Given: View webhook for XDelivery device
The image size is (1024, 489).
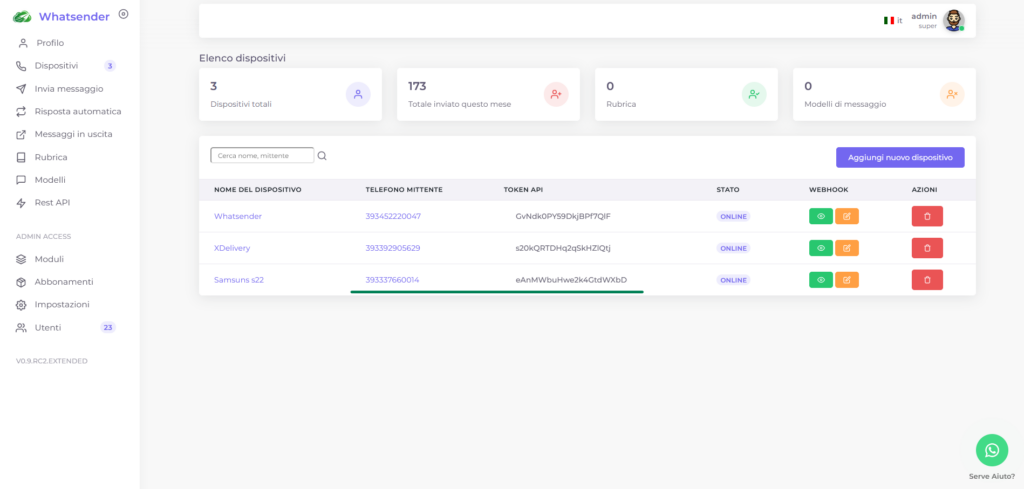Looking at the screenshot, I should coord(821,248).
